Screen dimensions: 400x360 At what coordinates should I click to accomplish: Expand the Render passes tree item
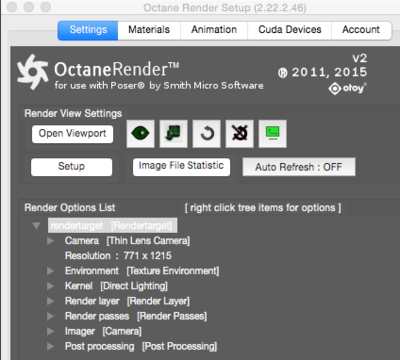point(51,316)
